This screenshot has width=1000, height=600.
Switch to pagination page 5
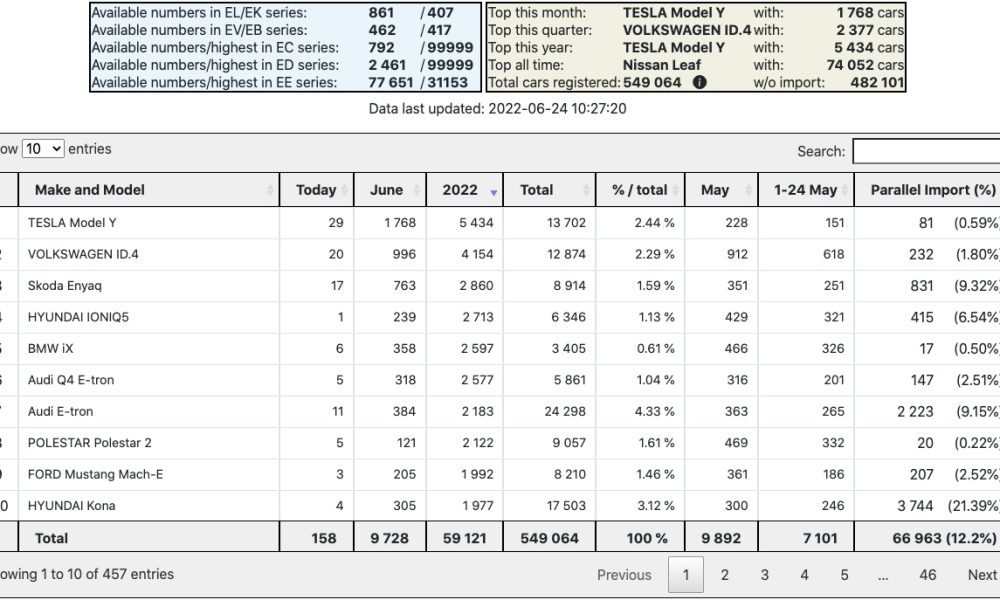point(844,574)
